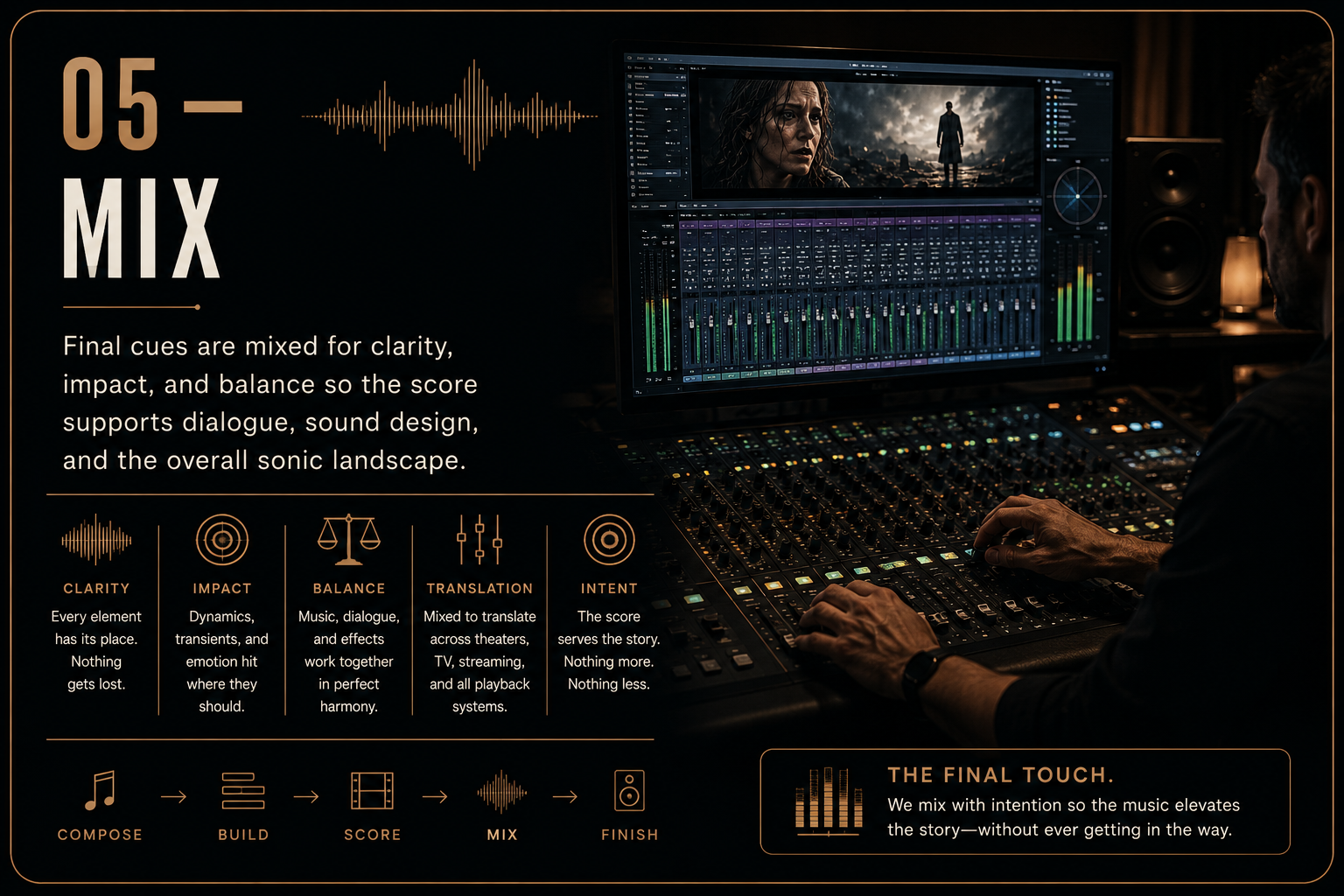
Task: Click the waveform icon above CLARITY
Action: 96,539
